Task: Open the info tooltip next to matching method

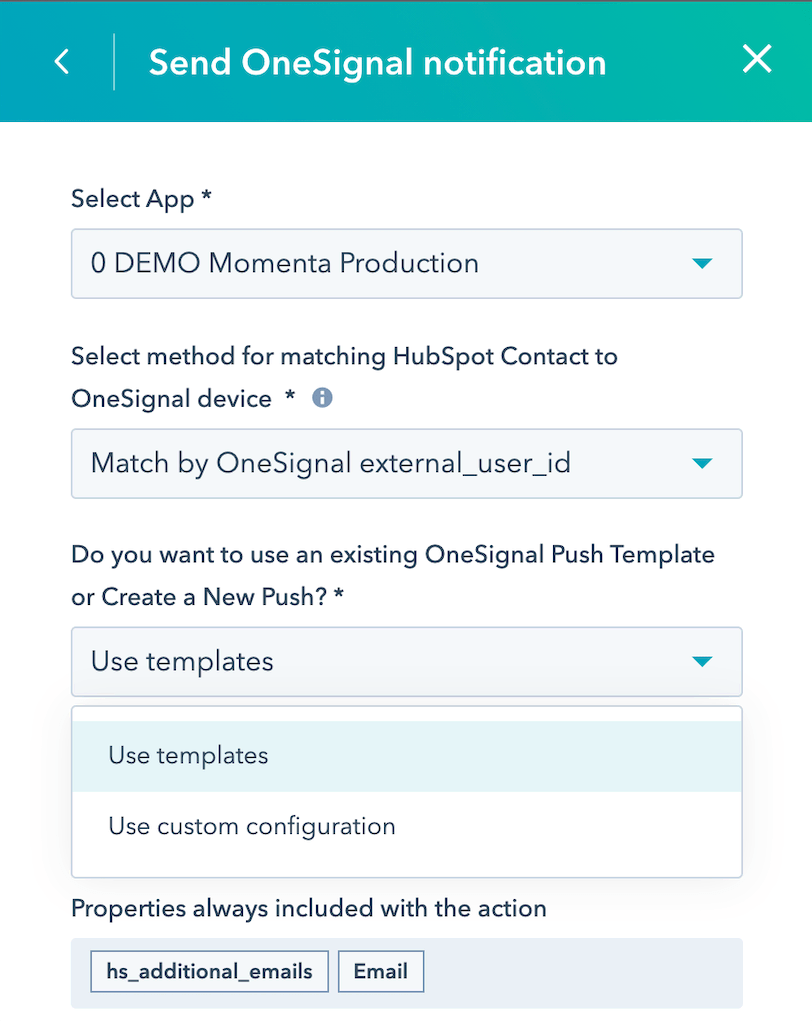Action: (x=321, y=397)
